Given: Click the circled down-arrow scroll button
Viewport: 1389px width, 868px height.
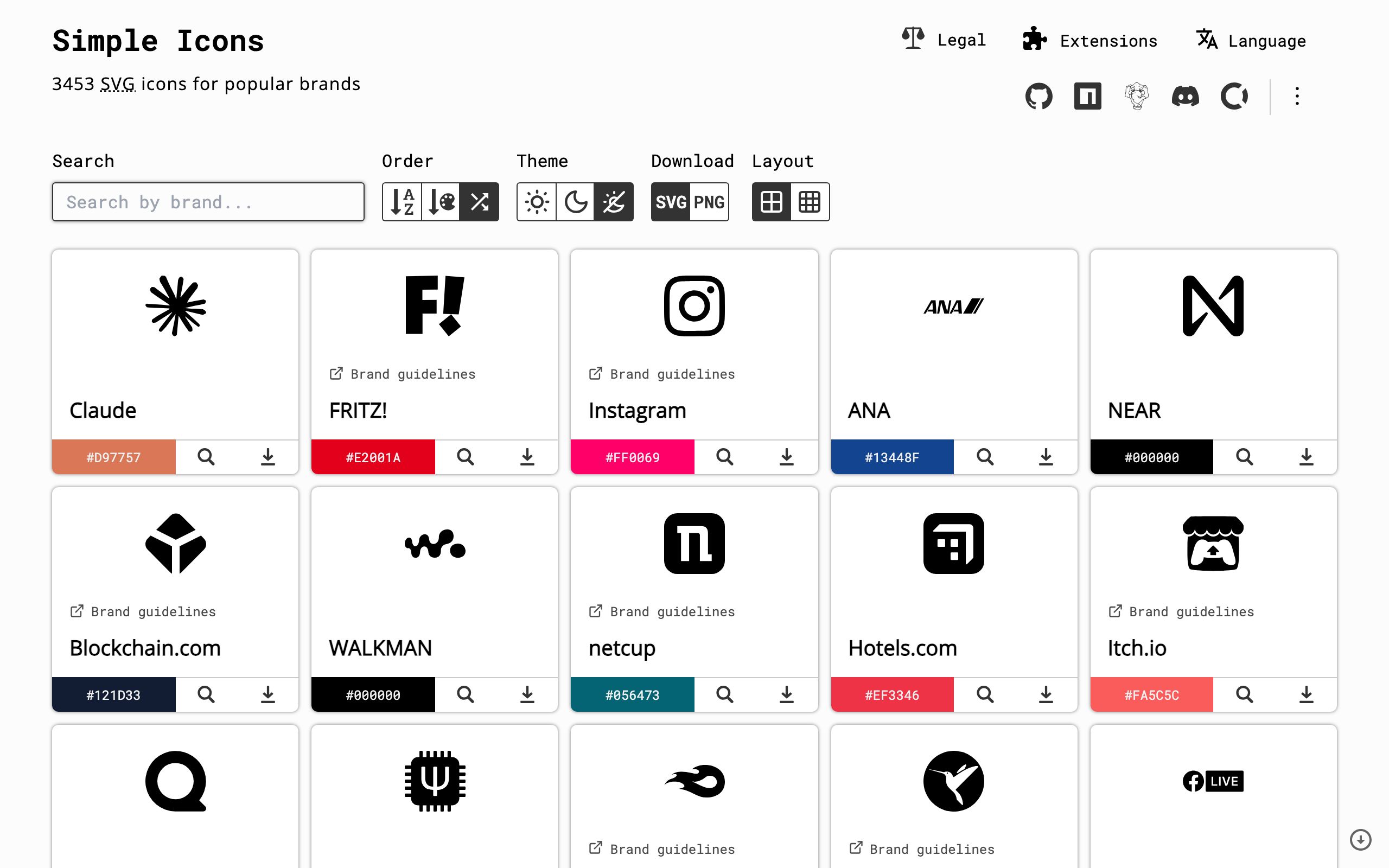Looking at the screenshot, I should (1360, 839).
